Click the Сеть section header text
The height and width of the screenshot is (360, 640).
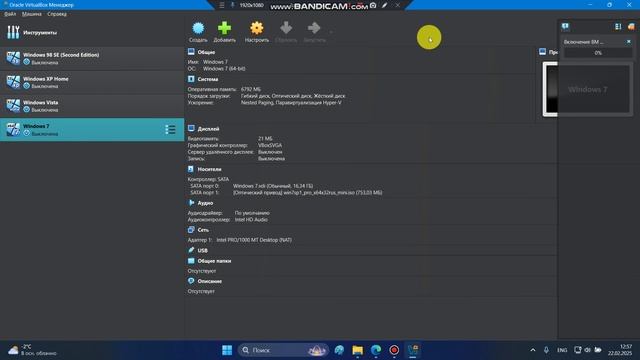click(203, 230)
